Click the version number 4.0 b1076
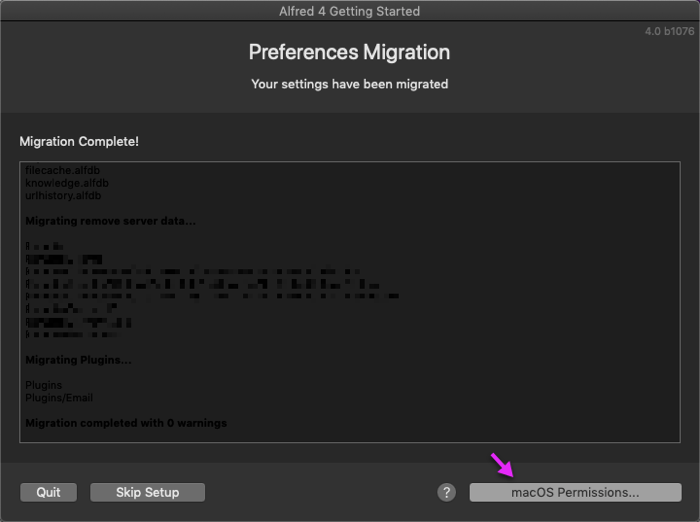Viewport: 700px width, 522px height. pos(669,31)
